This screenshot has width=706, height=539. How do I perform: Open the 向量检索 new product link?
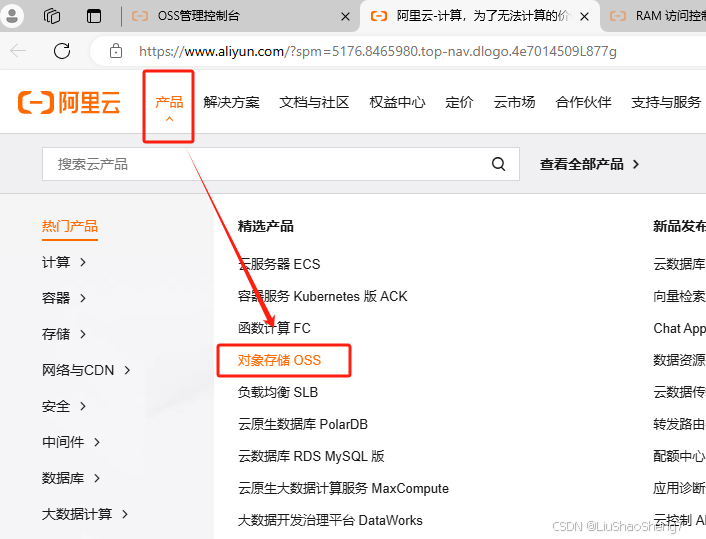point(679,296)
